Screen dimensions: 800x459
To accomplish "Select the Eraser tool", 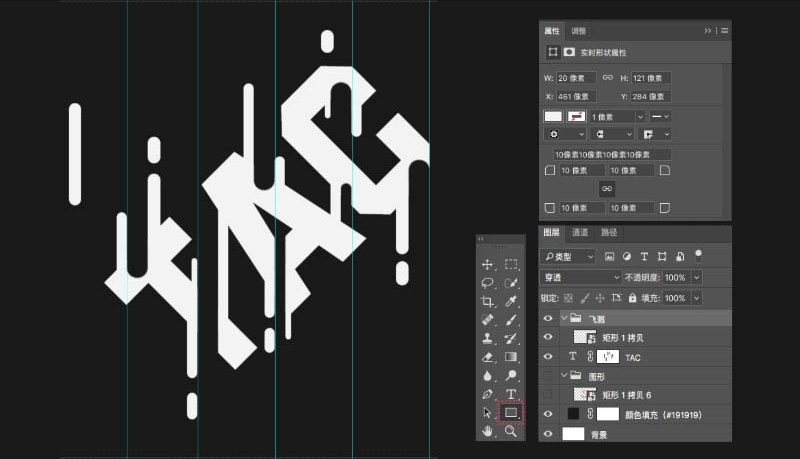I will (x=487, y=357).
